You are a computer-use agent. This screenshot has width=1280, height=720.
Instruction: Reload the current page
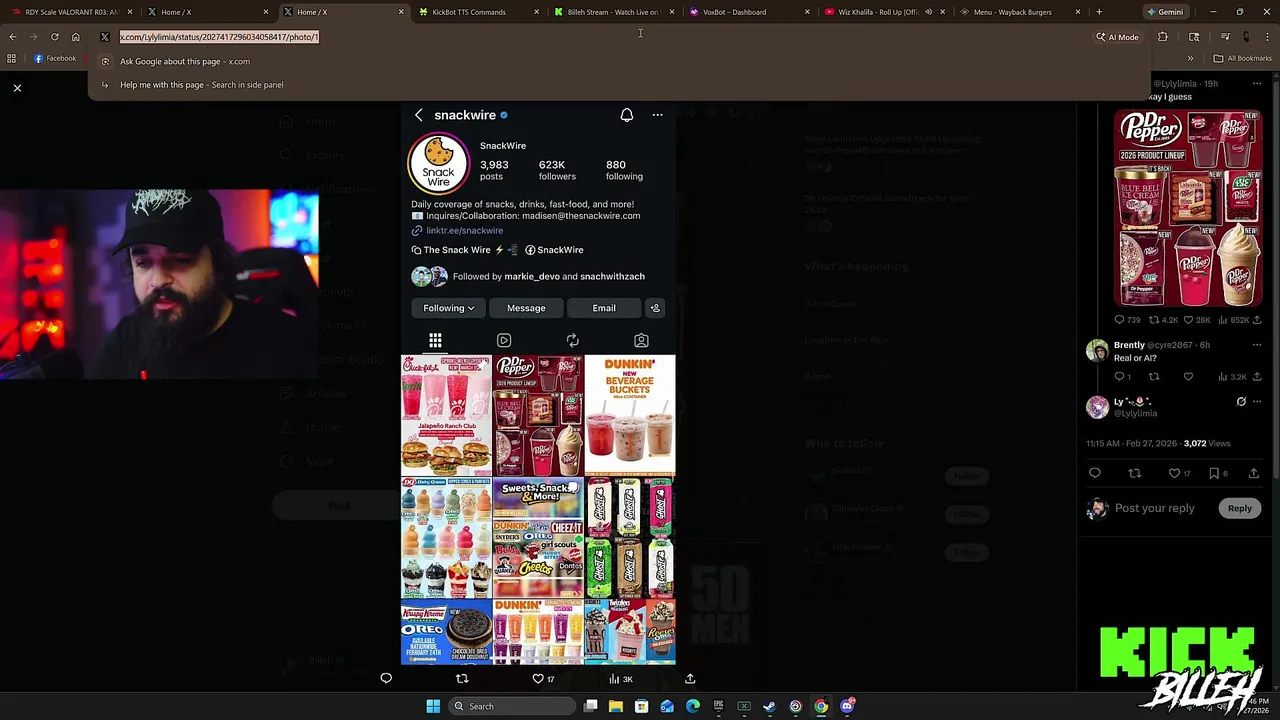[54, 37]
